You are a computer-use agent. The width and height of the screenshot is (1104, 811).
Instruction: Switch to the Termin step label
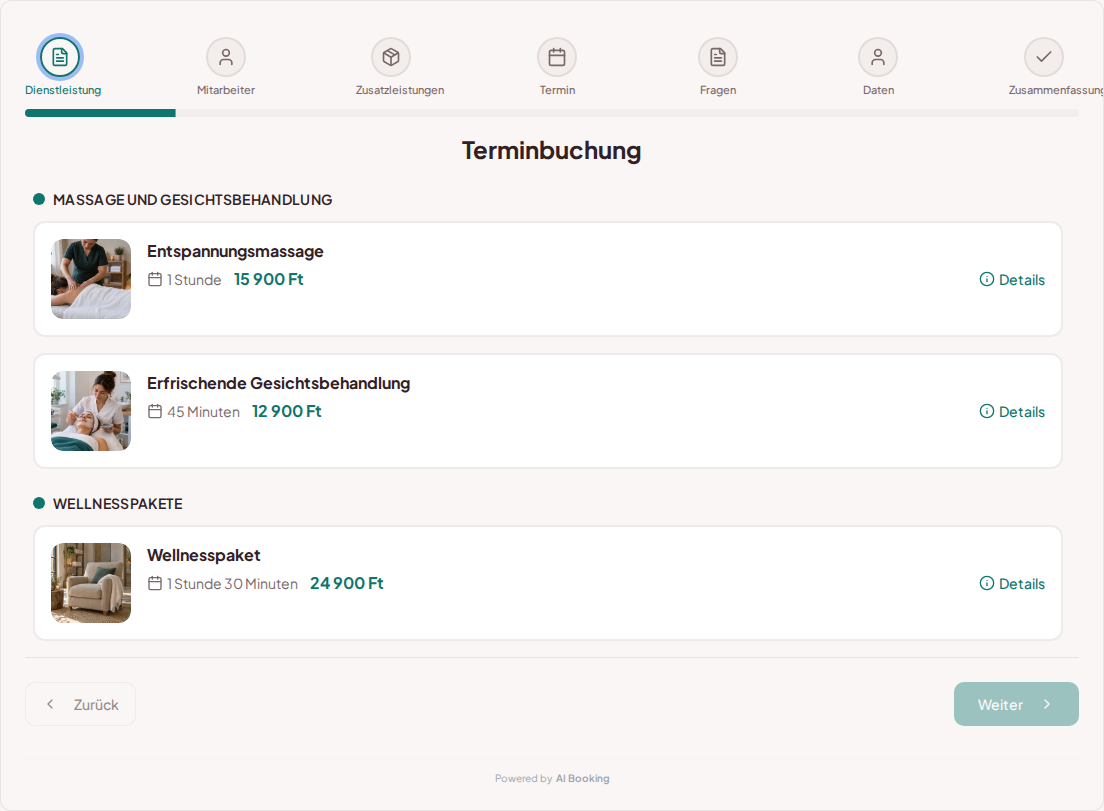tap(558, 90)
